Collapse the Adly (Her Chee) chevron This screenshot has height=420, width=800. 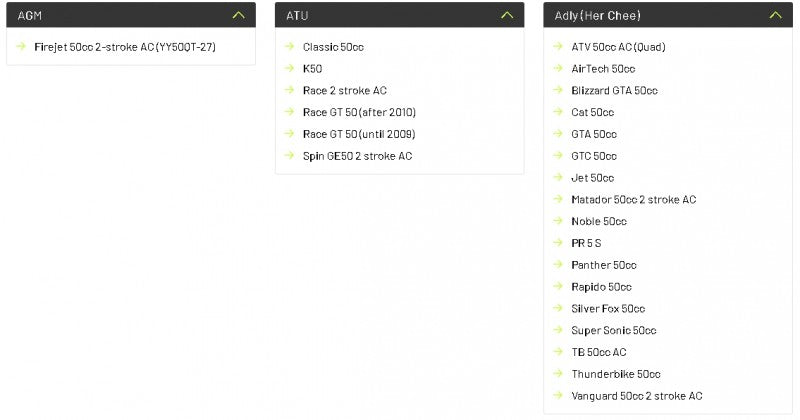point(775,15)
